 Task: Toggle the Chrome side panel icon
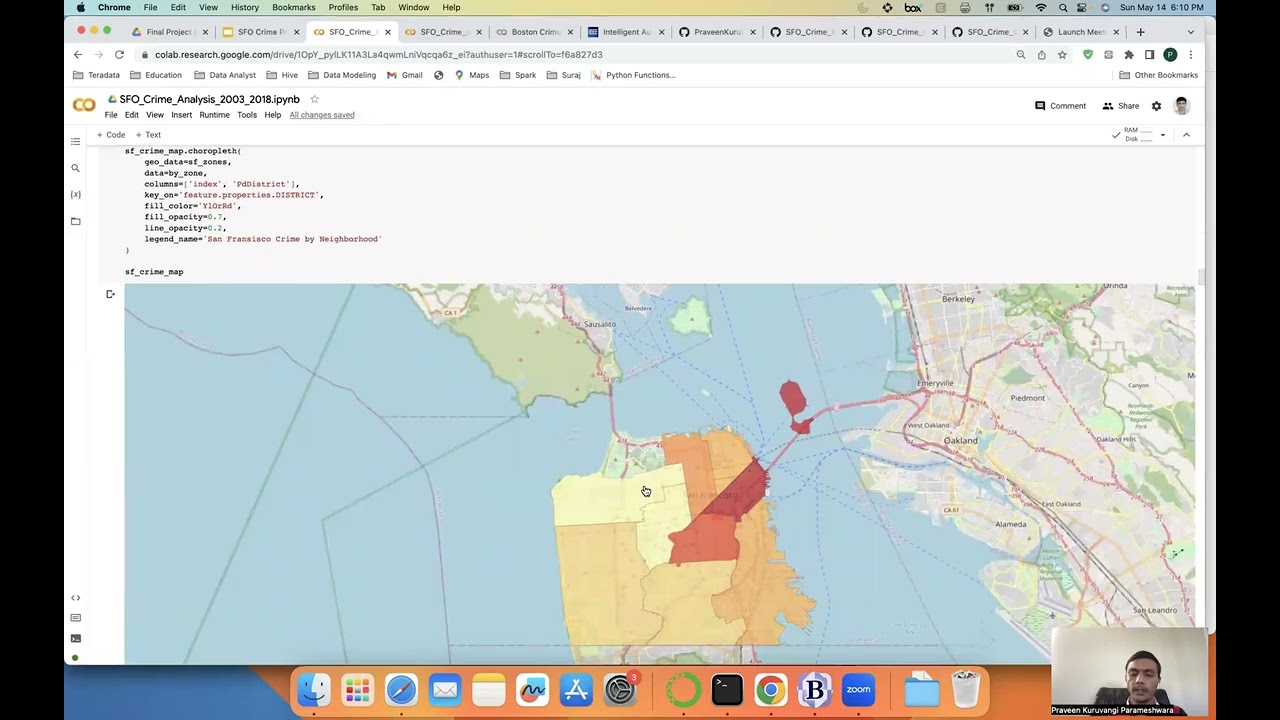[x=1149, y=55]
